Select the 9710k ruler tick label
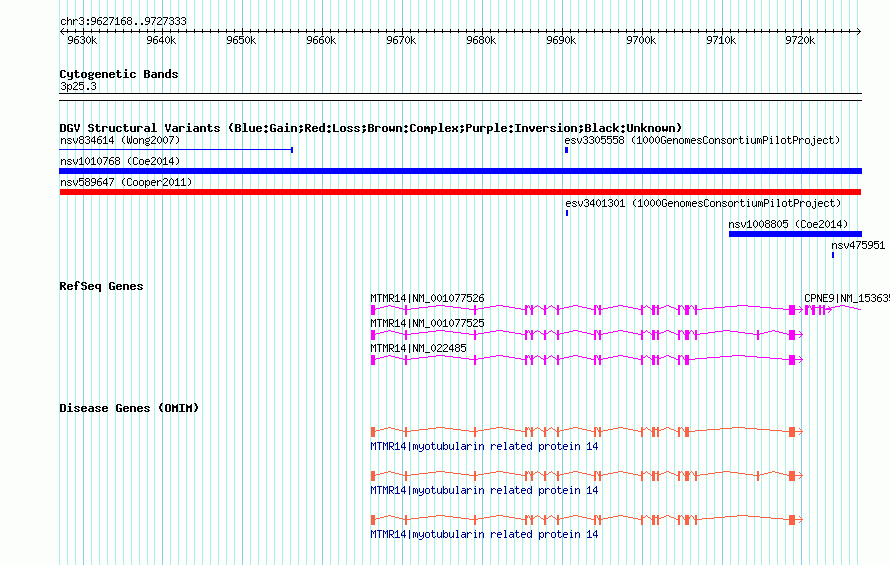Screen dimensions: 890x565 coord(721,40)
